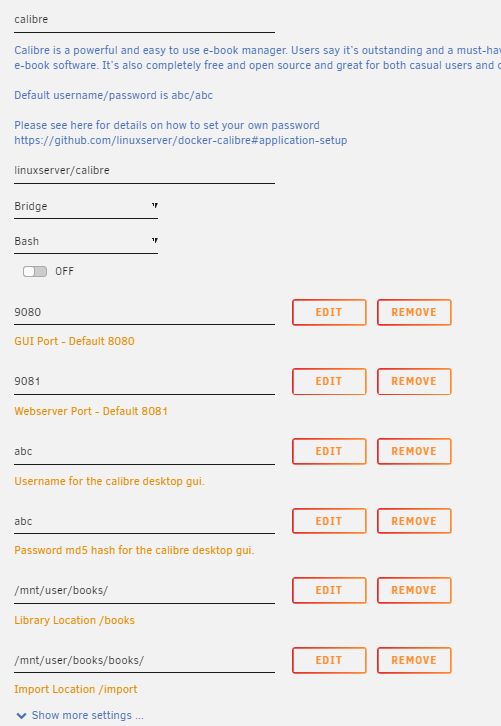Remove the Password md5 hash entry

pos(414,521)
